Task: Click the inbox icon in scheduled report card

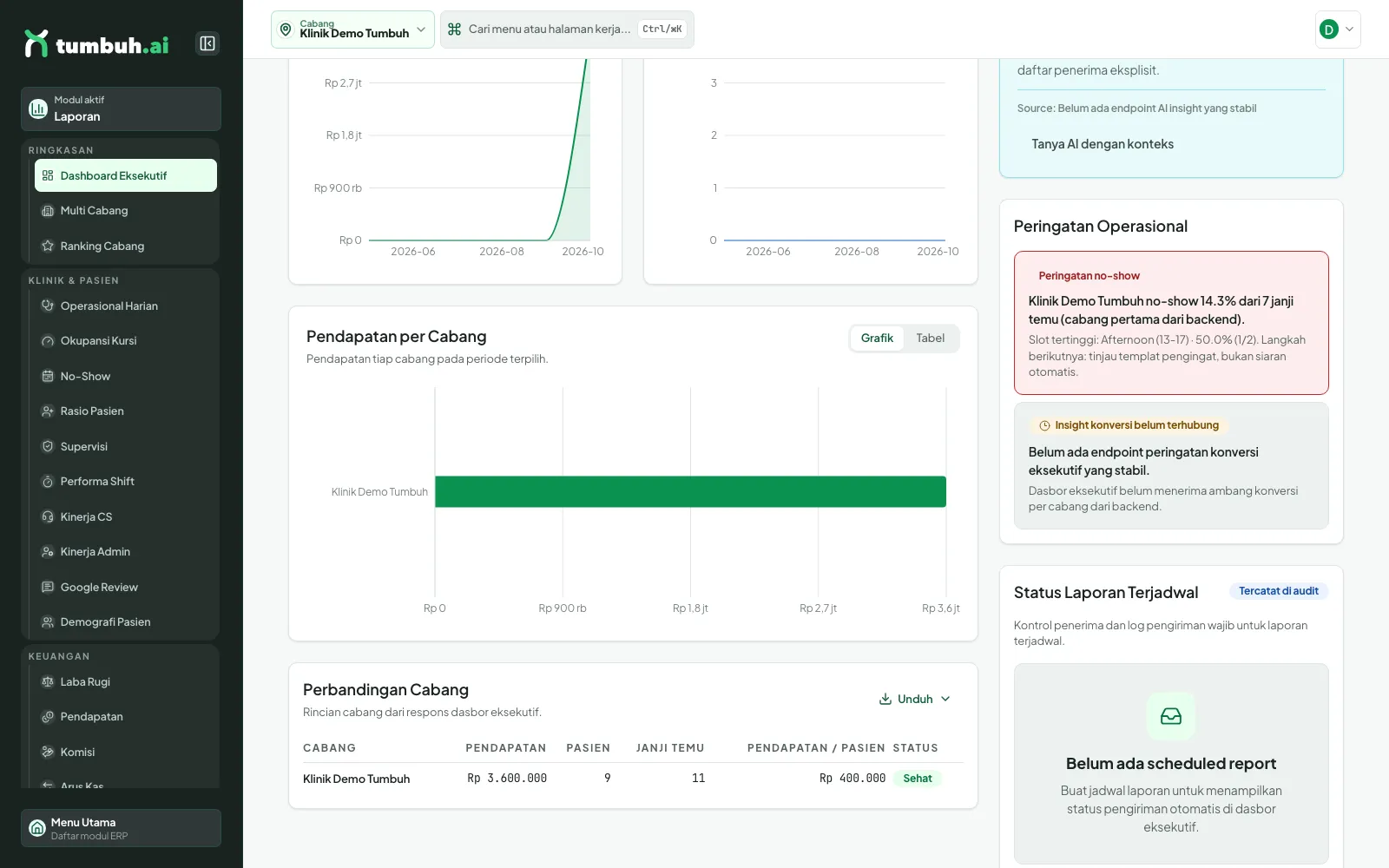Action: (x=1171, y=716)
